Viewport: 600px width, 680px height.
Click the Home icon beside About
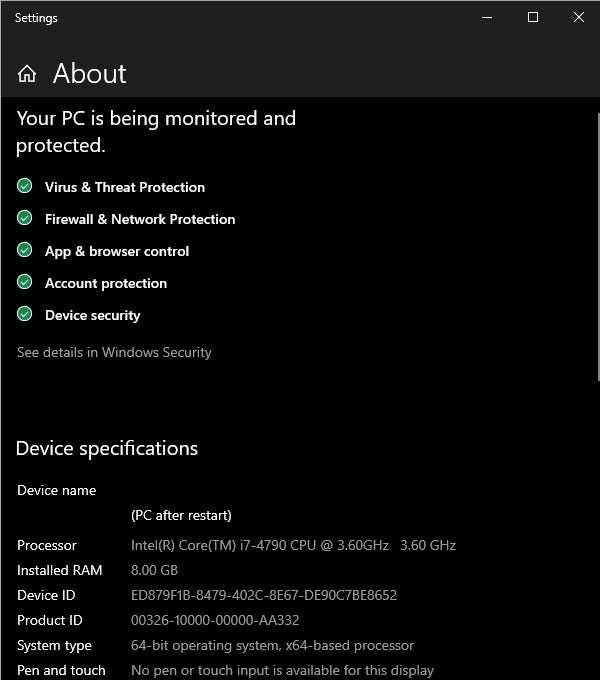27,74
